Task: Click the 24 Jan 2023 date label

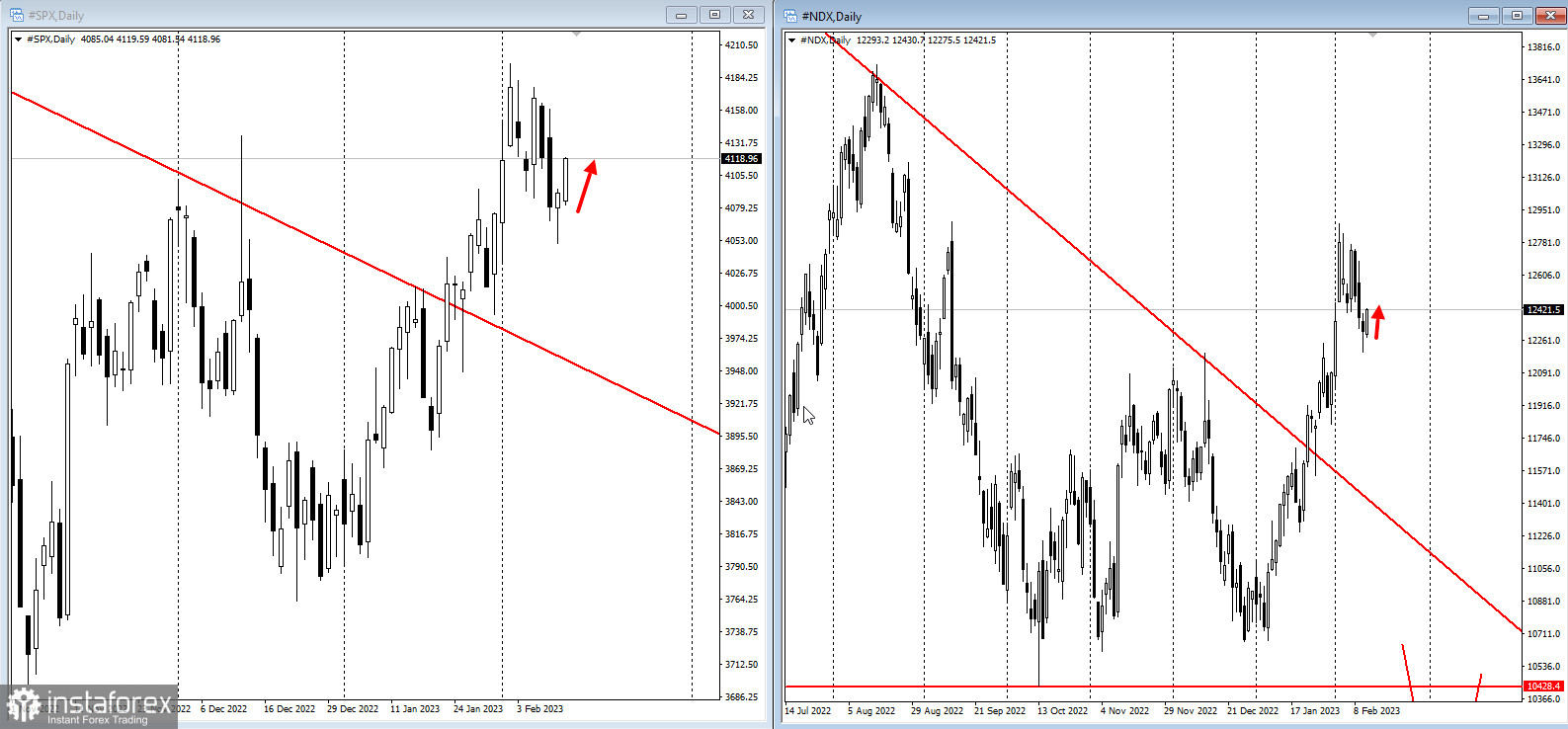Action: 478,709
